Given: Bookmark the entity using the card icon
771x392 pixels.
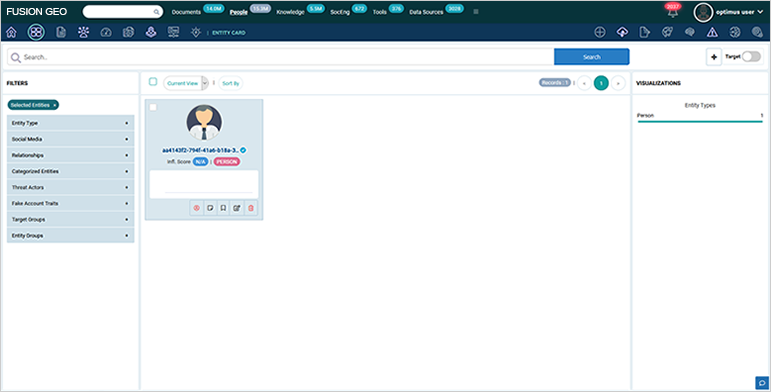Looking at the screenshot, I should coord(223,208).
